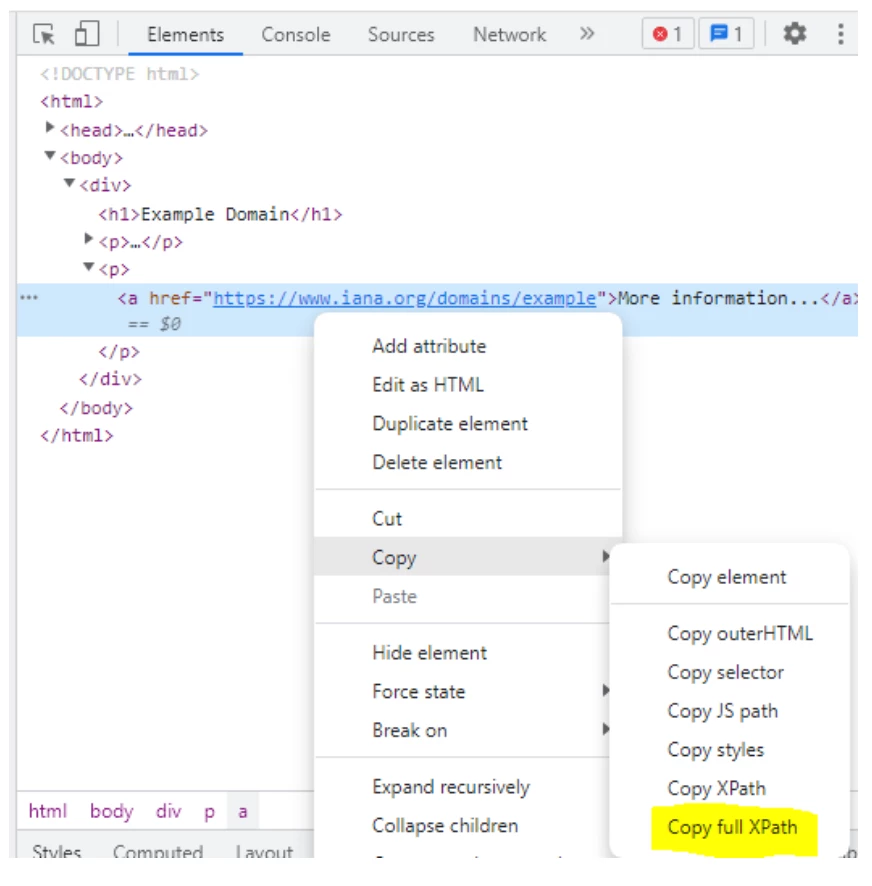This screenshot has height=886, width=872.
Task: Select the closing </body> tag line
Action: 96,408
